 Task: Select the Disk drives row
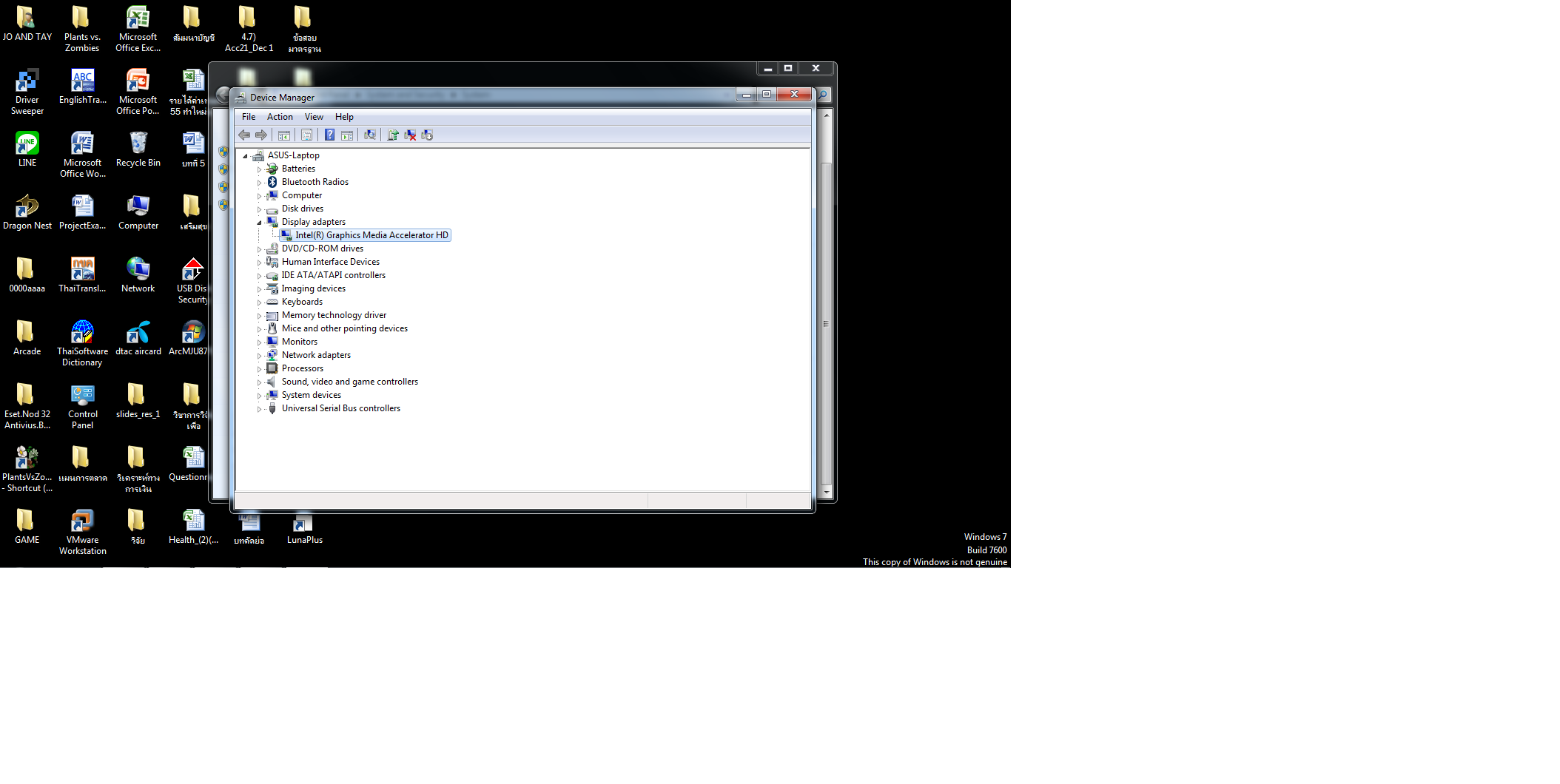coord(302,209)
